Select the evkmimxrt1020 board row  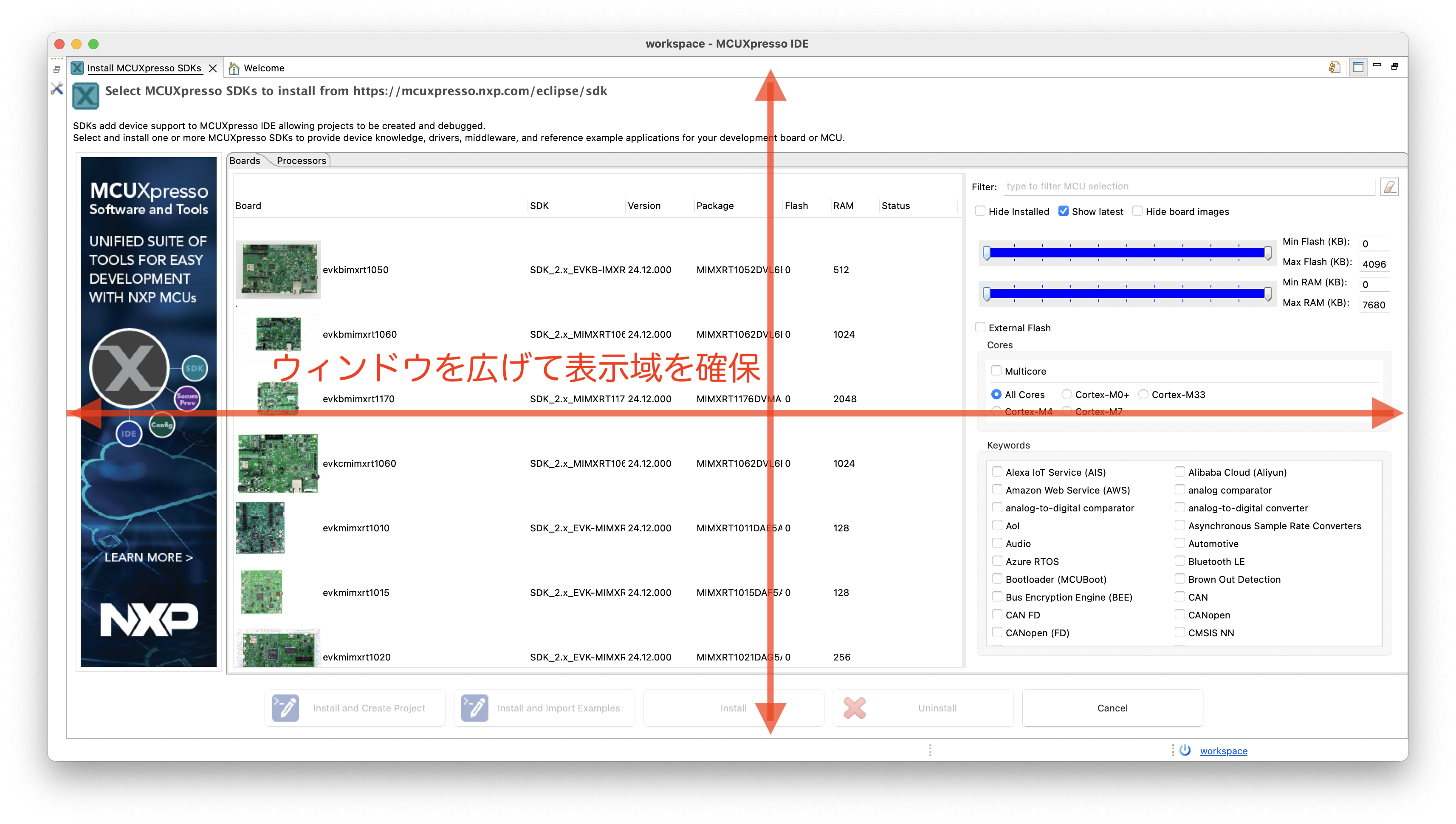[597, 651]
